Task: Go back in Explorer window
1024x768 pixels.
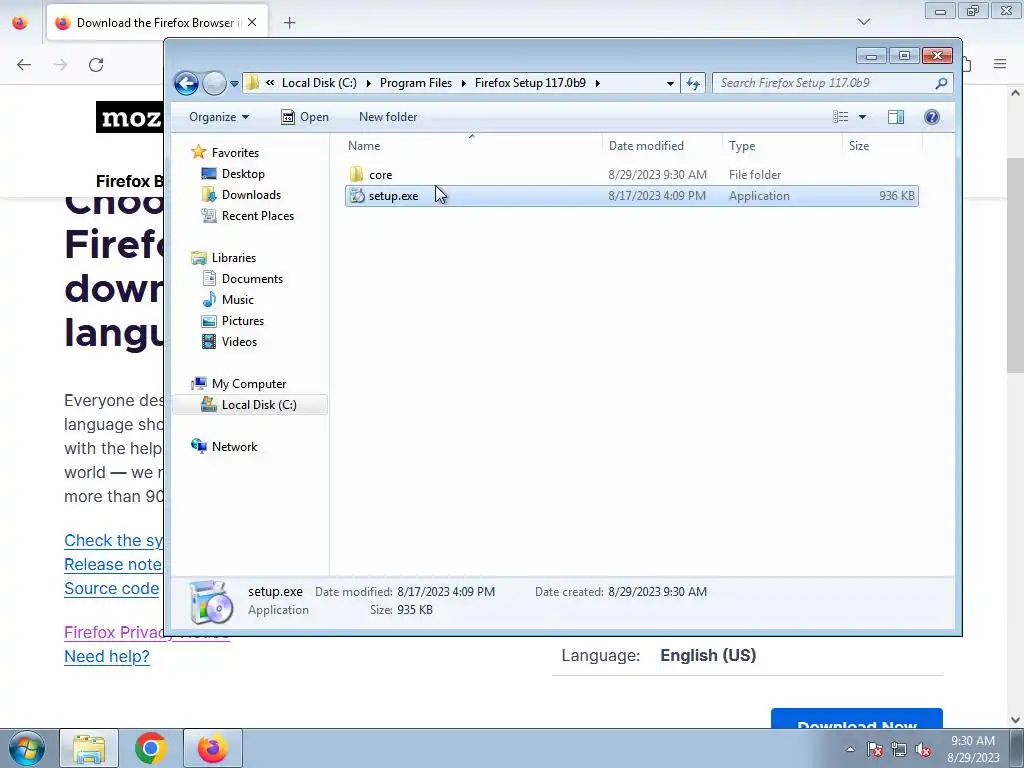Action: 186,83
